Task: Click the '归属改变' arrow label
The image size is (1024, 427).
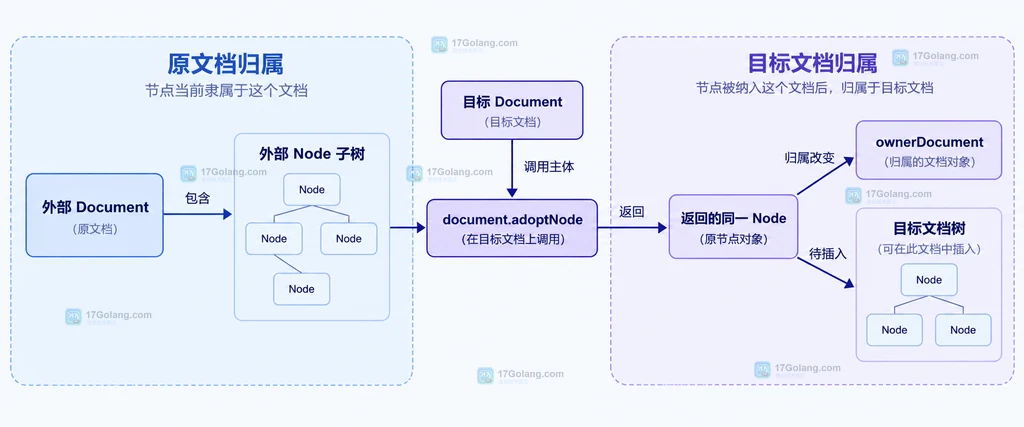Action: tap(809, 158)
